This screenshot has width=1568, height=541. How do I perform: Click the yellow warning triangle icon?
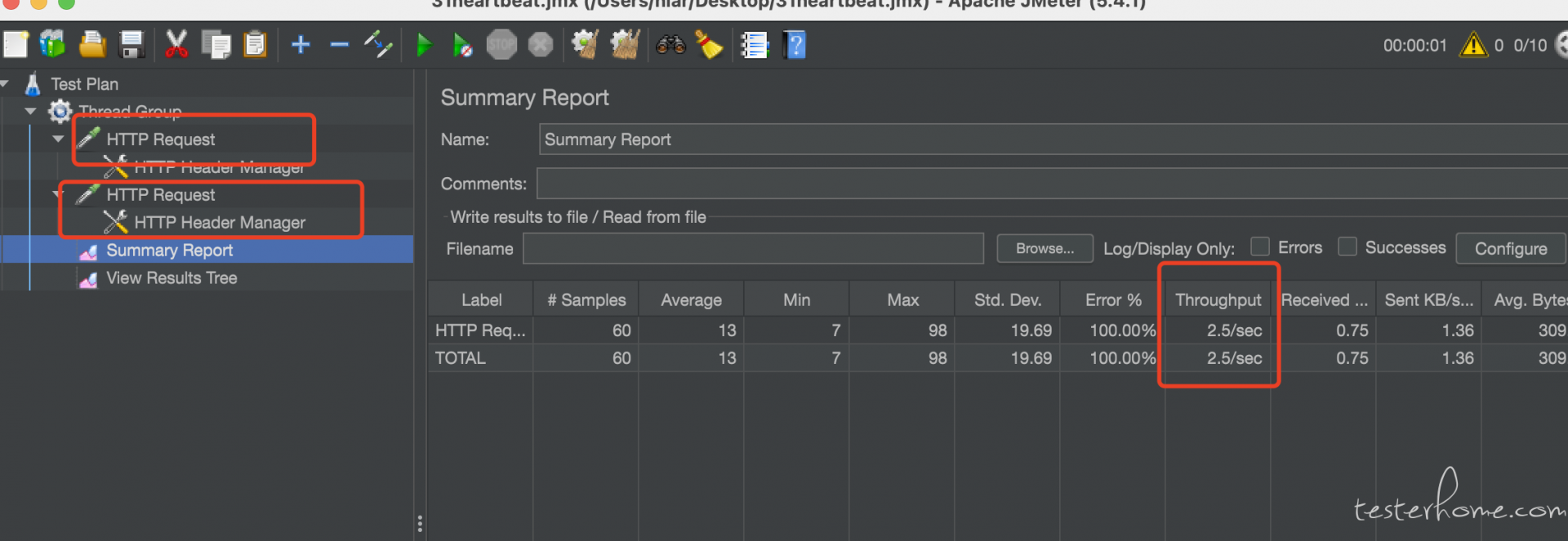click(1473, 45)
